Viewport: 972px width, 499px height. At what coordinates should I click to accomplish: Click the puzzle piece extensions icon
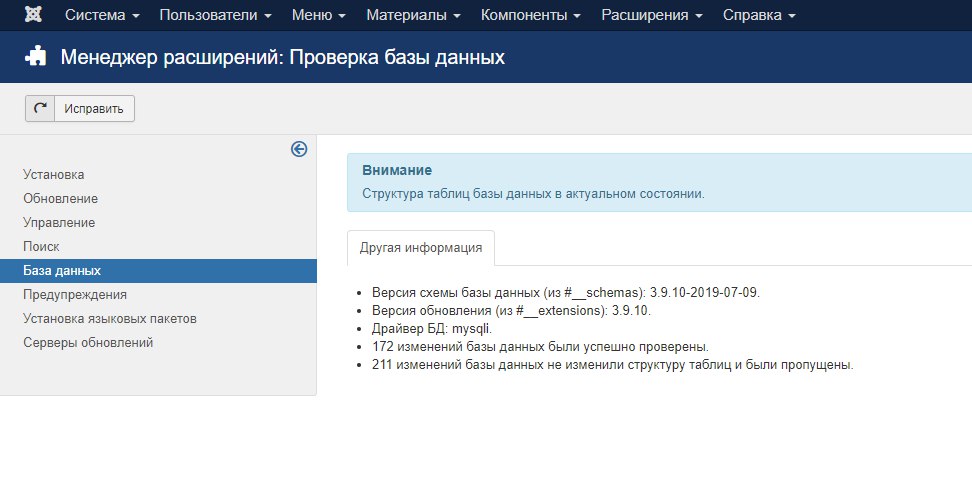(x=35, y=56)
